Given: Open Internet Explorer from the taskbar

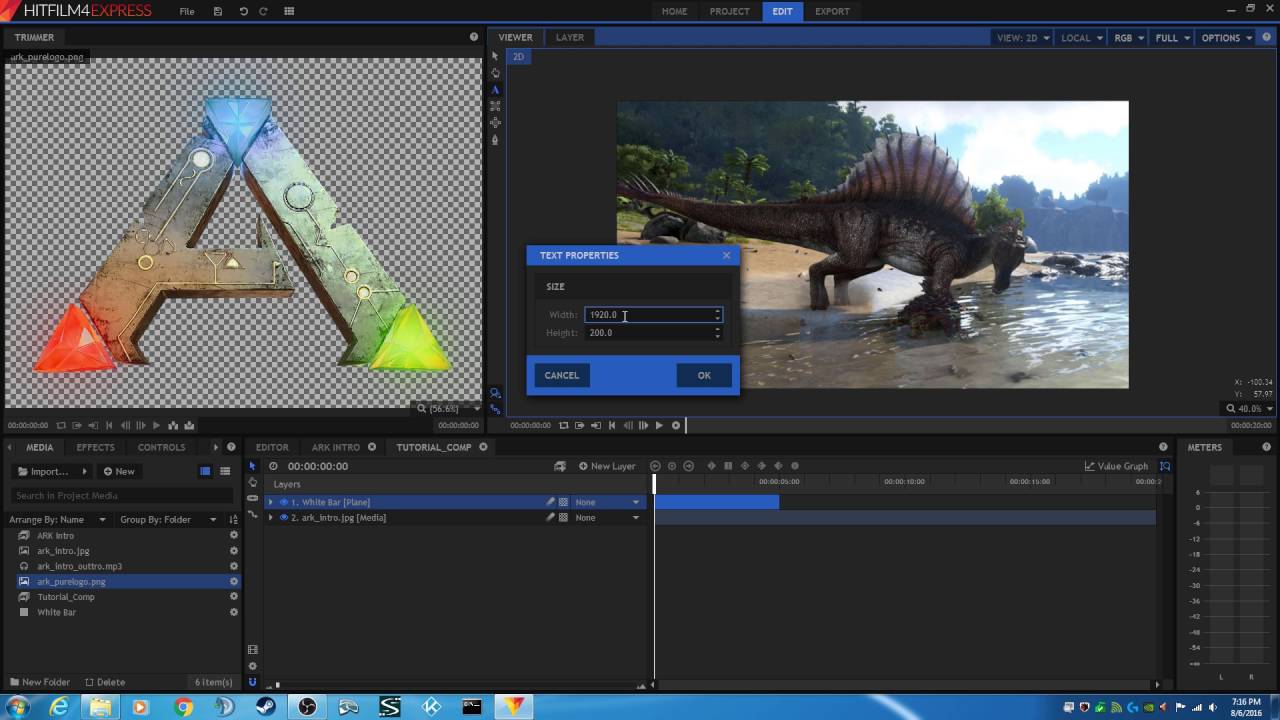Looking at the screenshot, I should tap(59, 706).
